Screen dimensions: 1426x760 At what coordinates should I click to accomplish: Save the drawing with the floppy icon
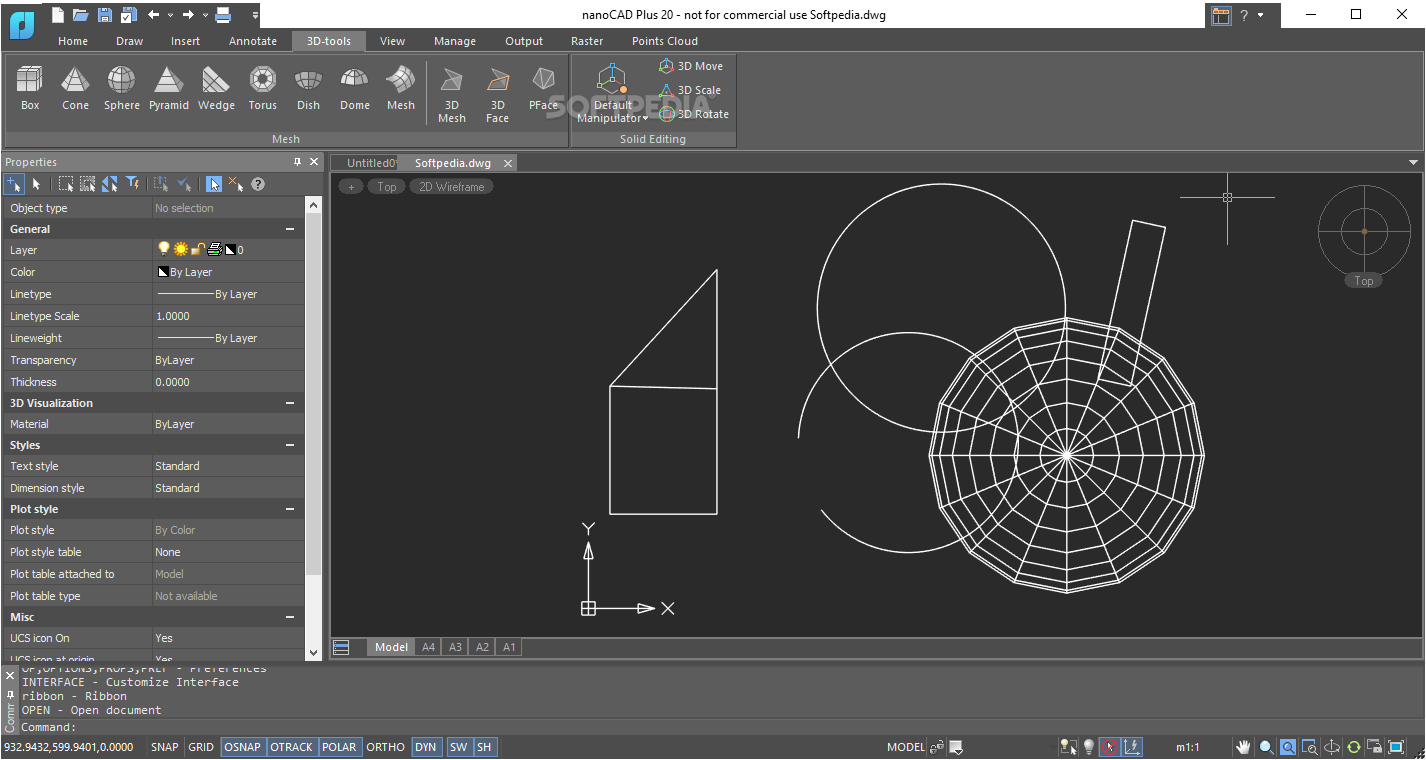coord(104,15)
